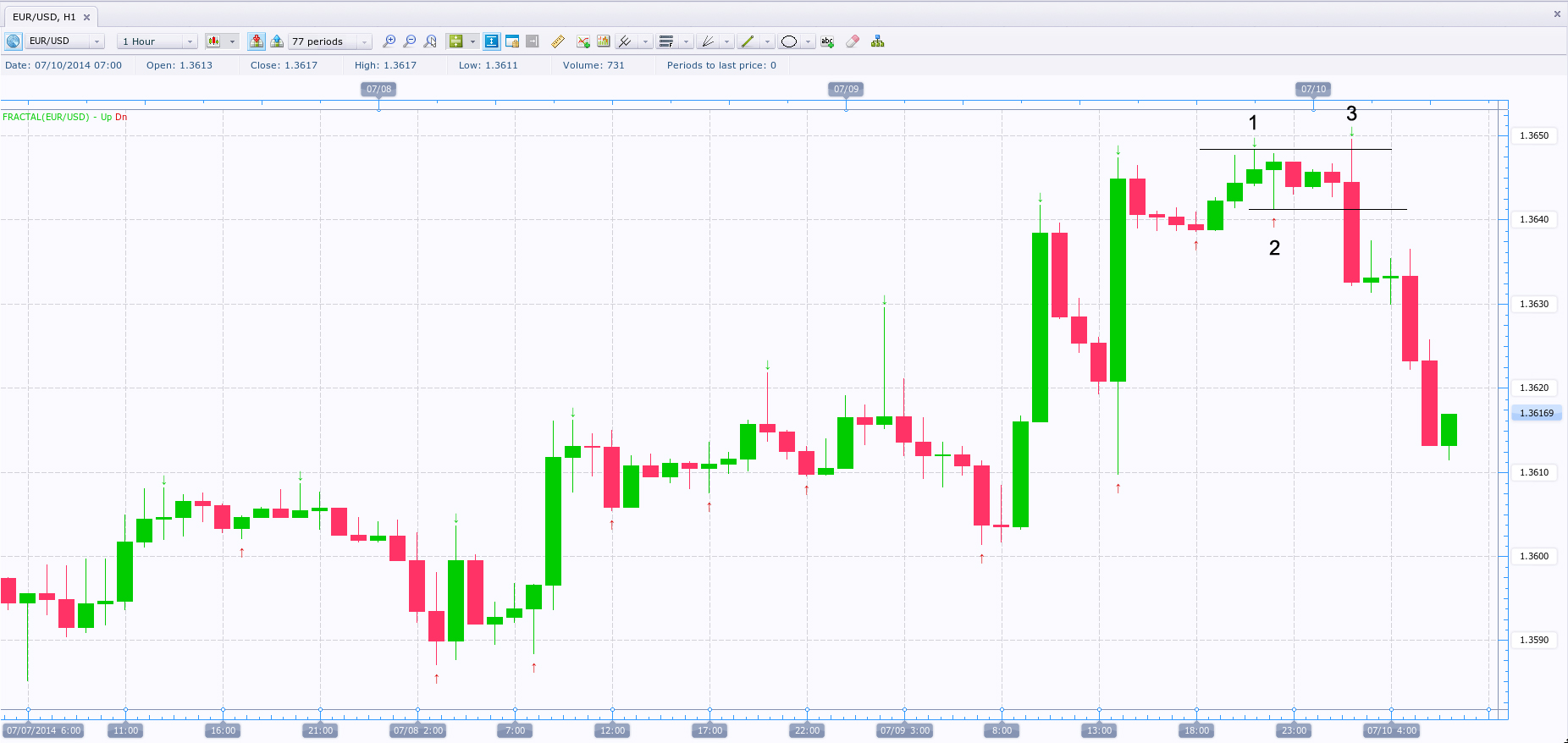
Task: Select the ruler measurement tool
Action: [558, 41]
